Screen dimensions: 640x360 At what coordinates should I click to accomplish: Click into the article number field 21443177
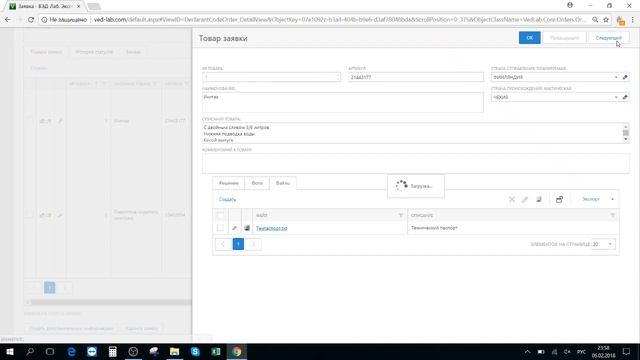pyautogui.click(x=416, y=77)
